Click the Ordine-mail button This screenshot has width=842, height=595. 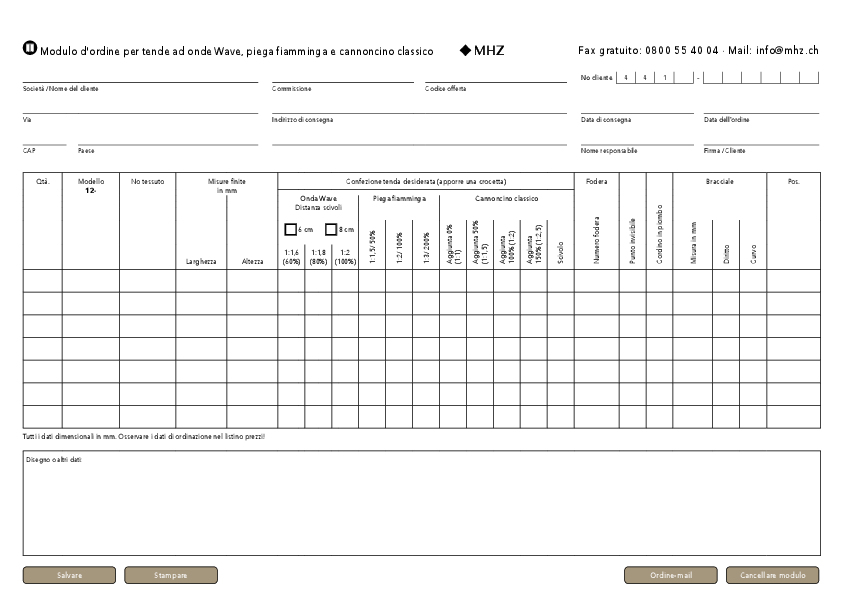coord(670,575)
